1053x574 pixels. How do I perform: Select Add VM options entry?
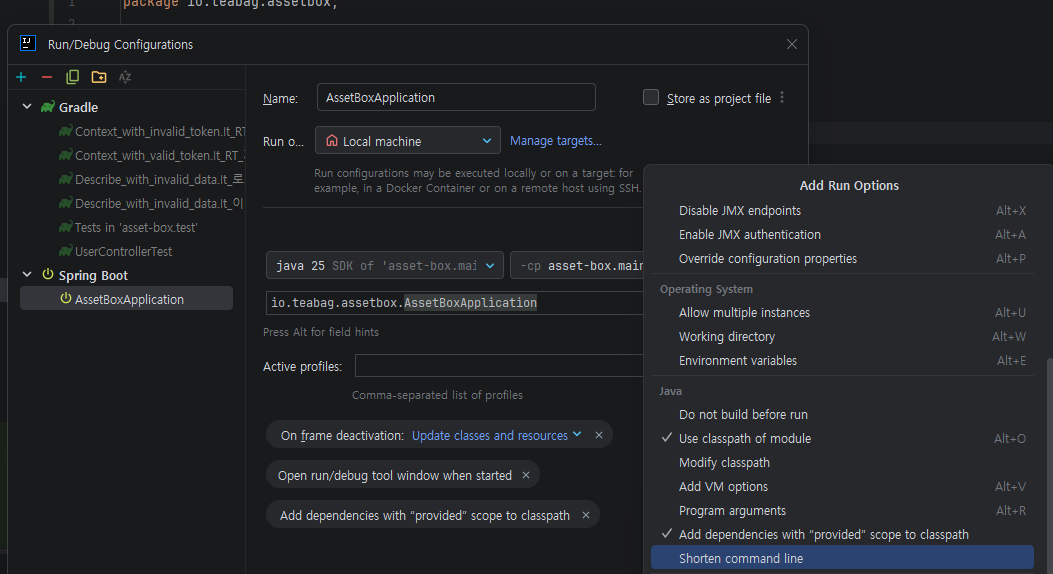click(x=842, y=487)
